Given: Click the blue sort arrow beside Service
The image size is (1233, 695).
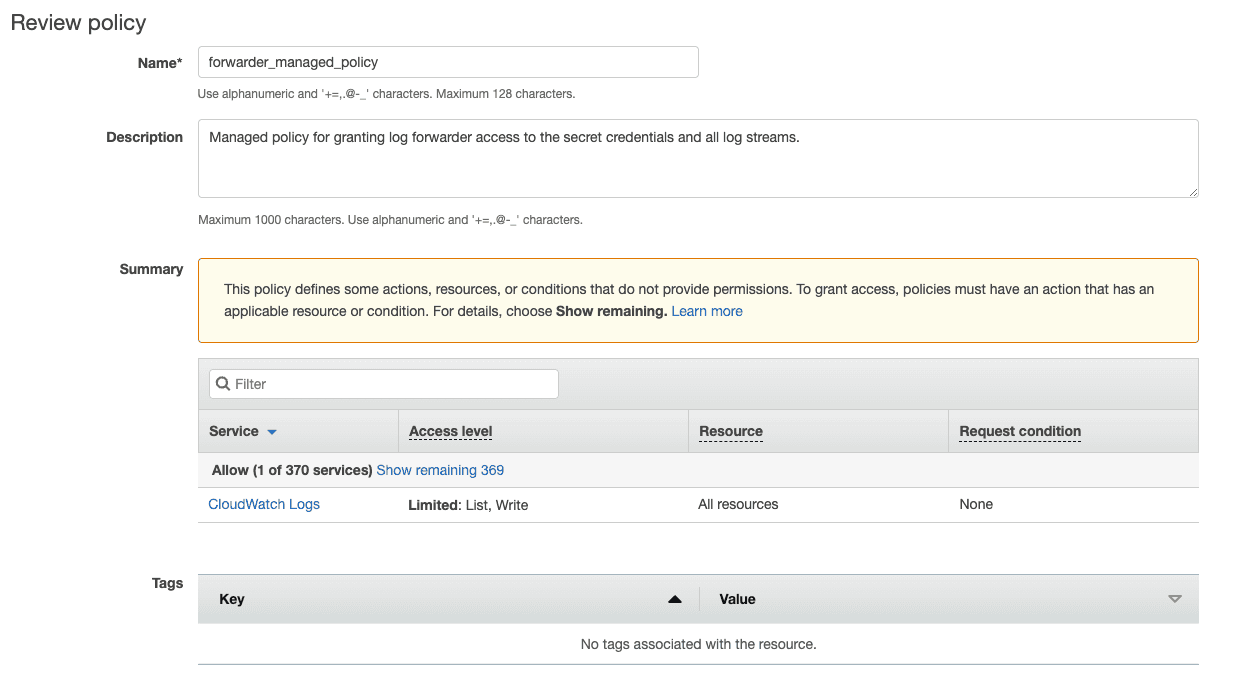Looking at the screenshot, I should 272,432.
